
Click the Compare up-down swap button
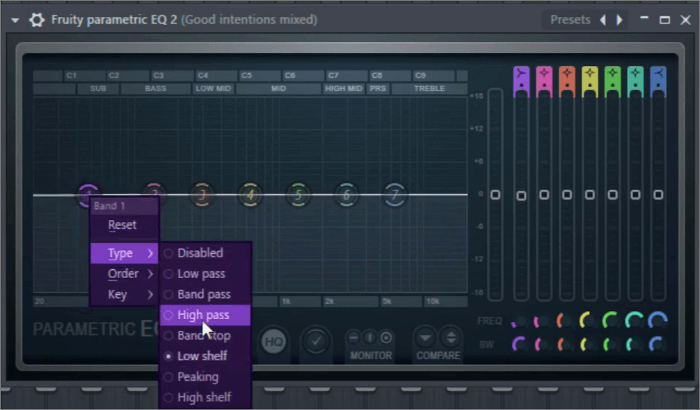[x=451, y=338]
